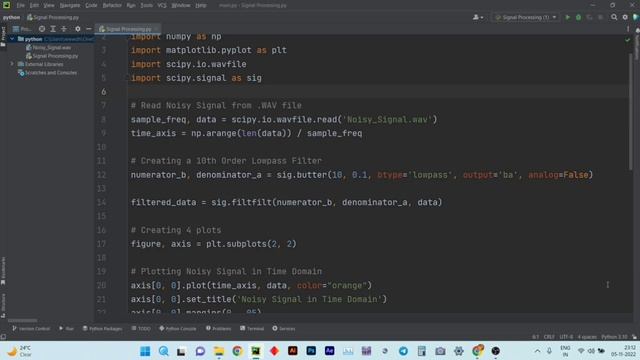The height and width of the screenshot is (360, 640).
Task: Open the TODO tool window
Action: [x=141, y=329]
